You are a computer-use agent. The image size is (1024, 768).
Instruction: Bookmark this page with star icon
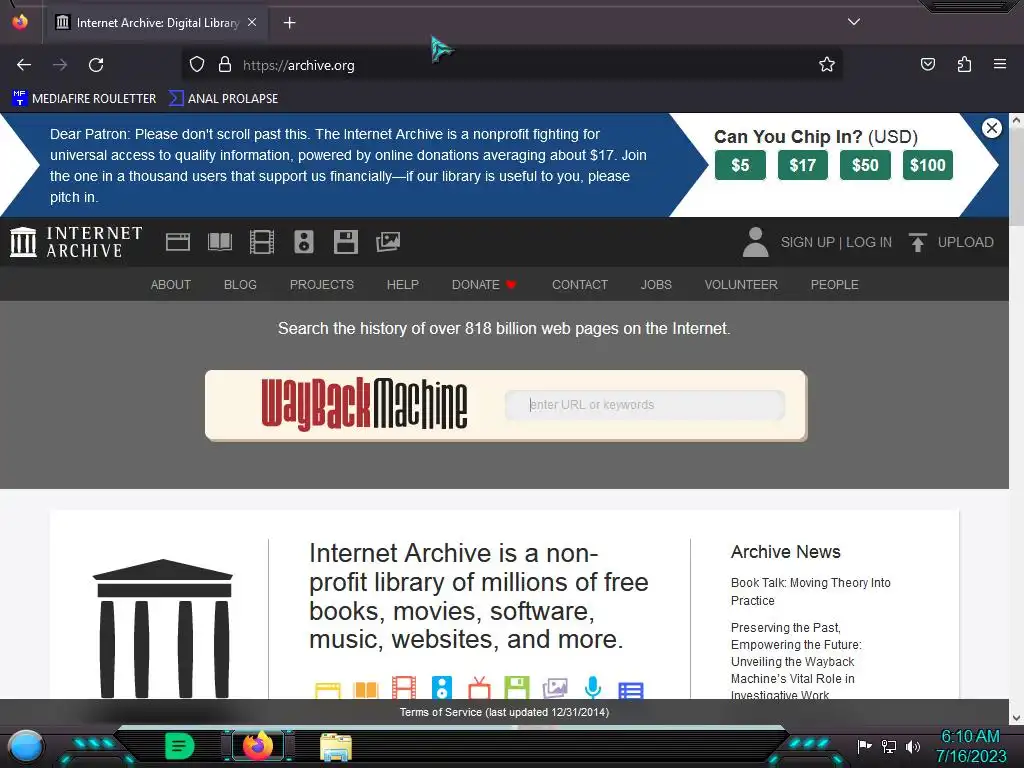click(827, 65)
